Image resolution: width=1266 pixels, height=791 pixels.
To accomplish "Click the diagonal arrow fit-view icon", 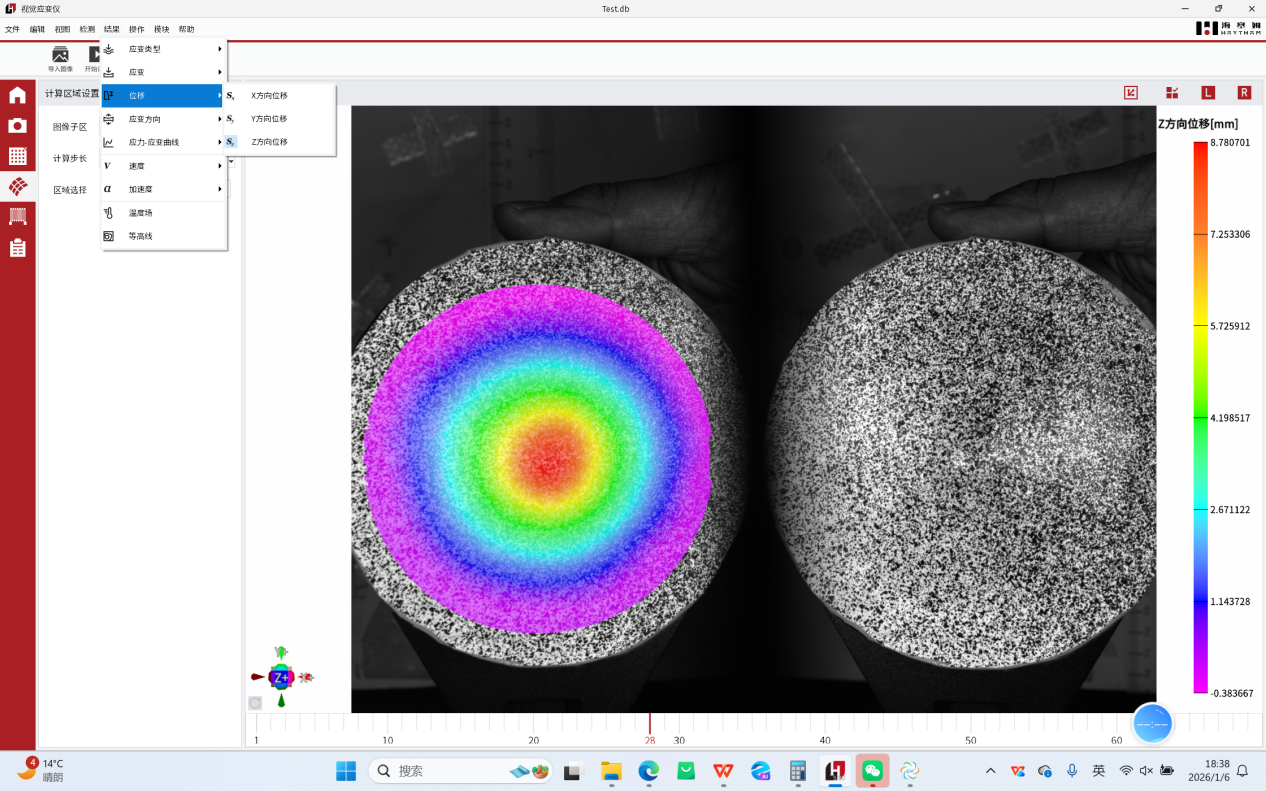I will pos(1131,93).
